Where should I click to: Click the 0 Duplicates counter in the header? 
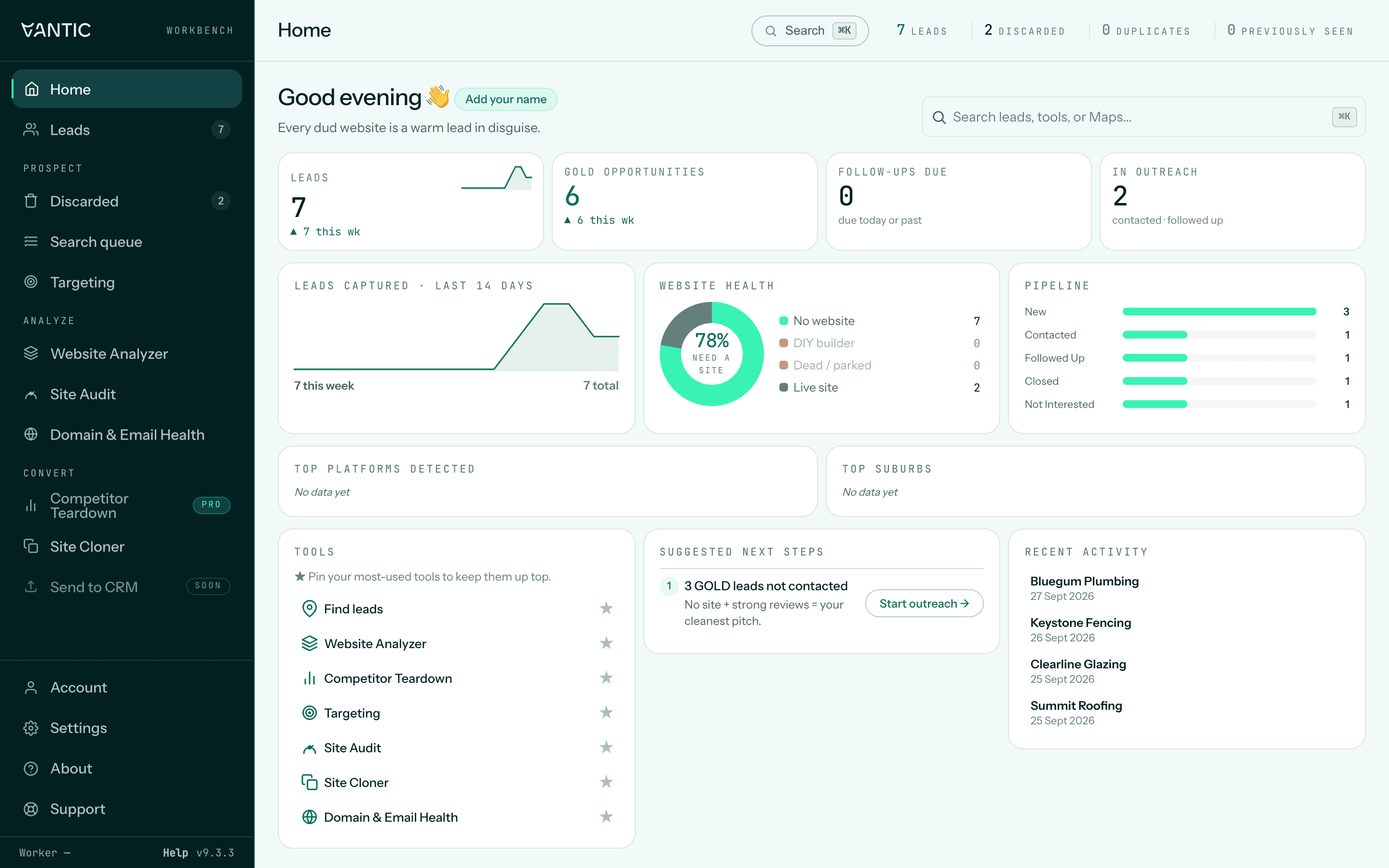[x=1146, y=30]
